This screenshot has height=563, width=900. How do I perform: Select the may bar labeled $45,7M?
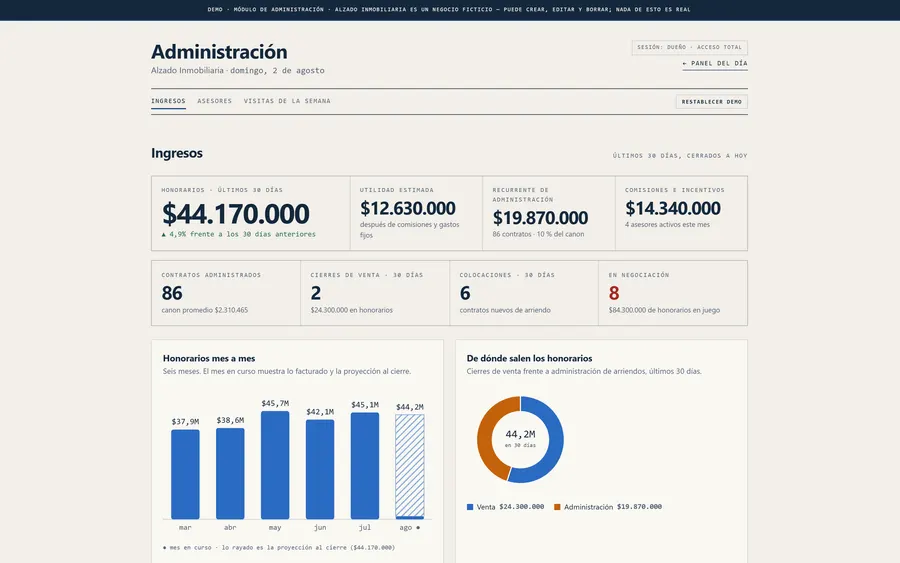tap(275, 465)
